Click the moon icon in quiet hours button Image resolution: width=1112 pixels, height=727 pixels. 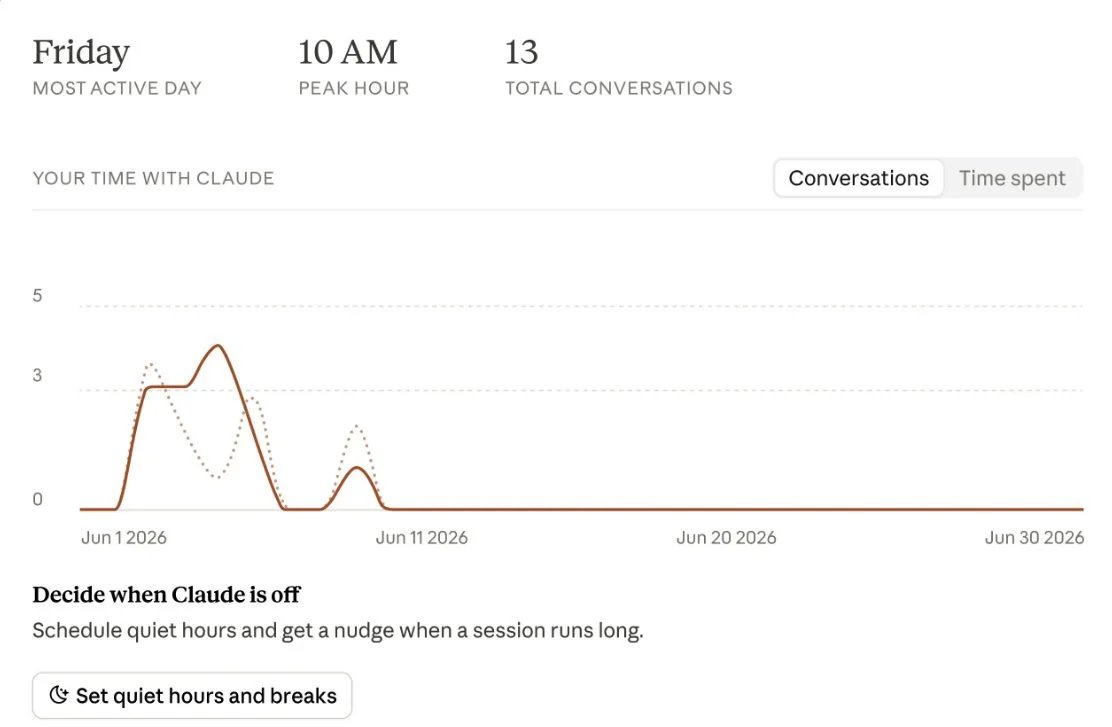click(59, 695)
